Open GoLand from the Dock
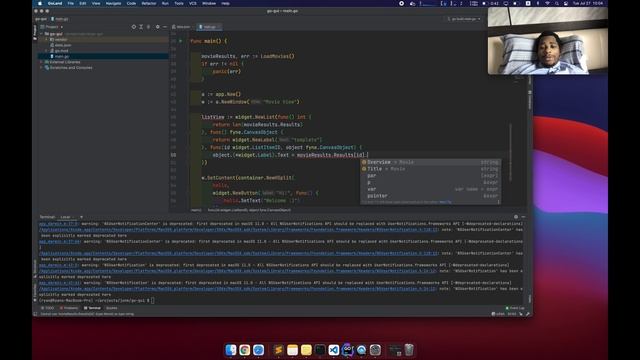This screenshot has height=360, width=640. [x=347, y=350]
